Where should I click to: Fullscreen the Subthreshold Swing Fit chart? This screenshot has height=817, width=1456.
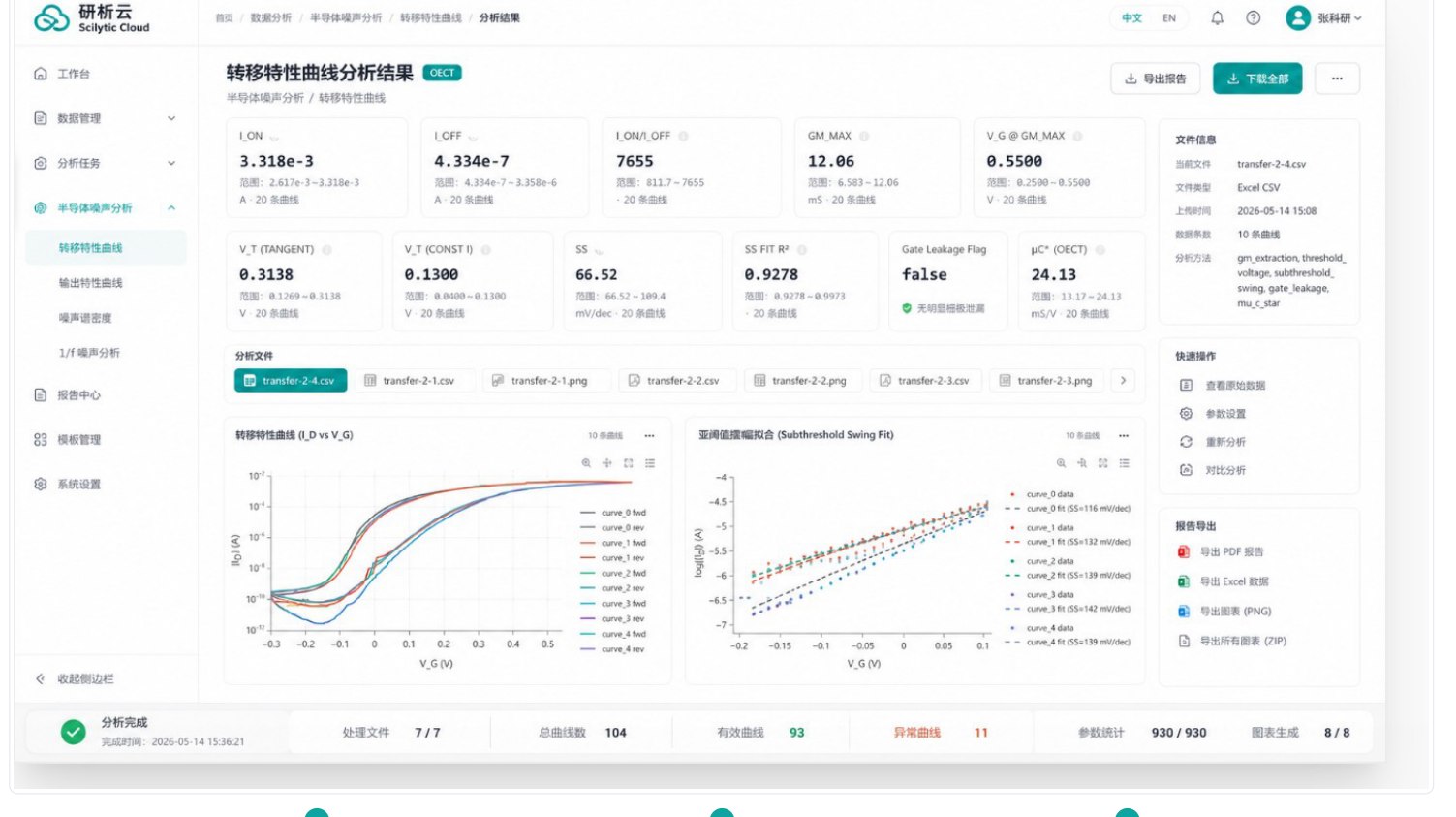pyautogui.click(x=1102, y=463)
